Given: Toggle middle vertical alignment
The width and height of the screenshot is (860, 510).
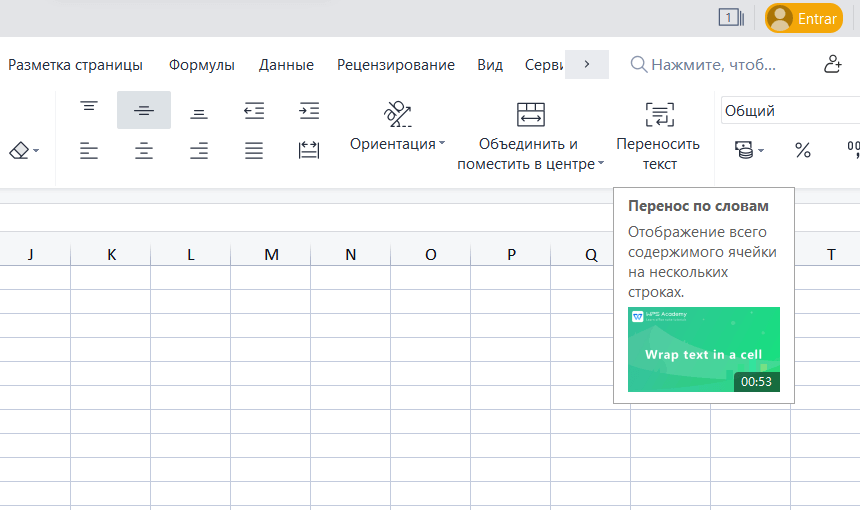Looking at the screenshot, I should 144,110.
